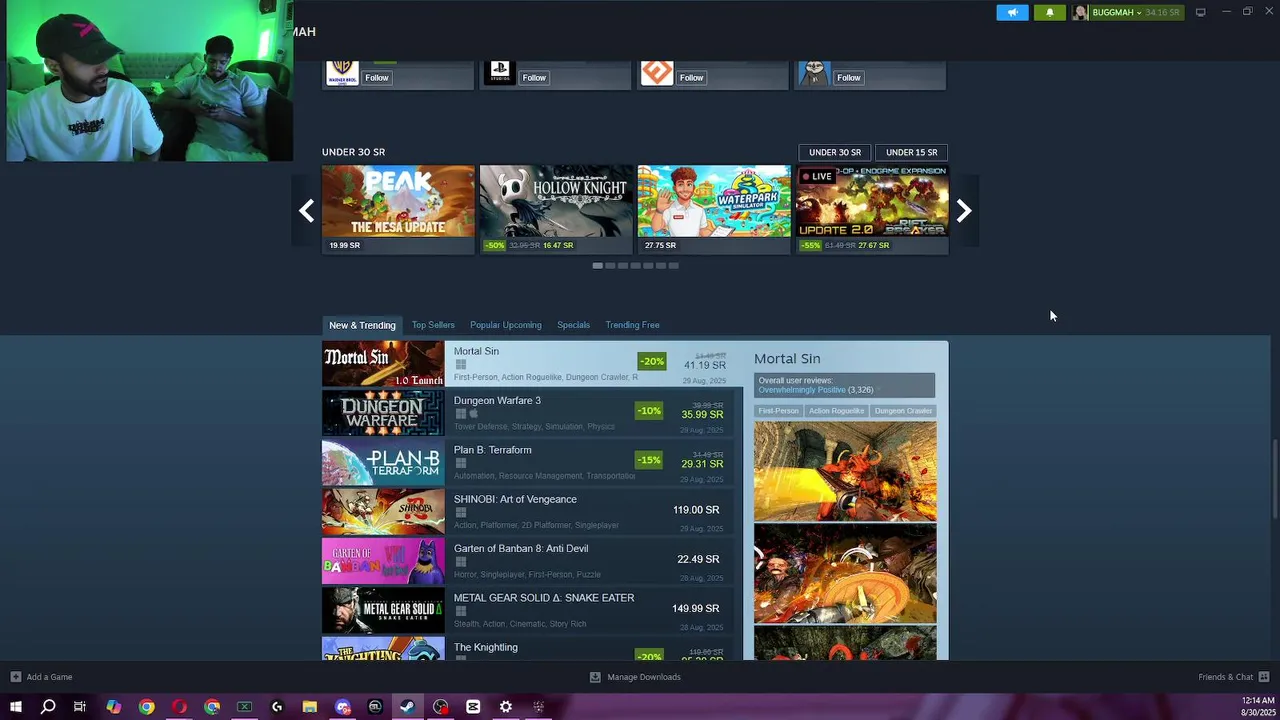The width and height of the screenshot is (1280, 720).
Task: Go to the next carousel page arrow
Action: click(963, 210)
